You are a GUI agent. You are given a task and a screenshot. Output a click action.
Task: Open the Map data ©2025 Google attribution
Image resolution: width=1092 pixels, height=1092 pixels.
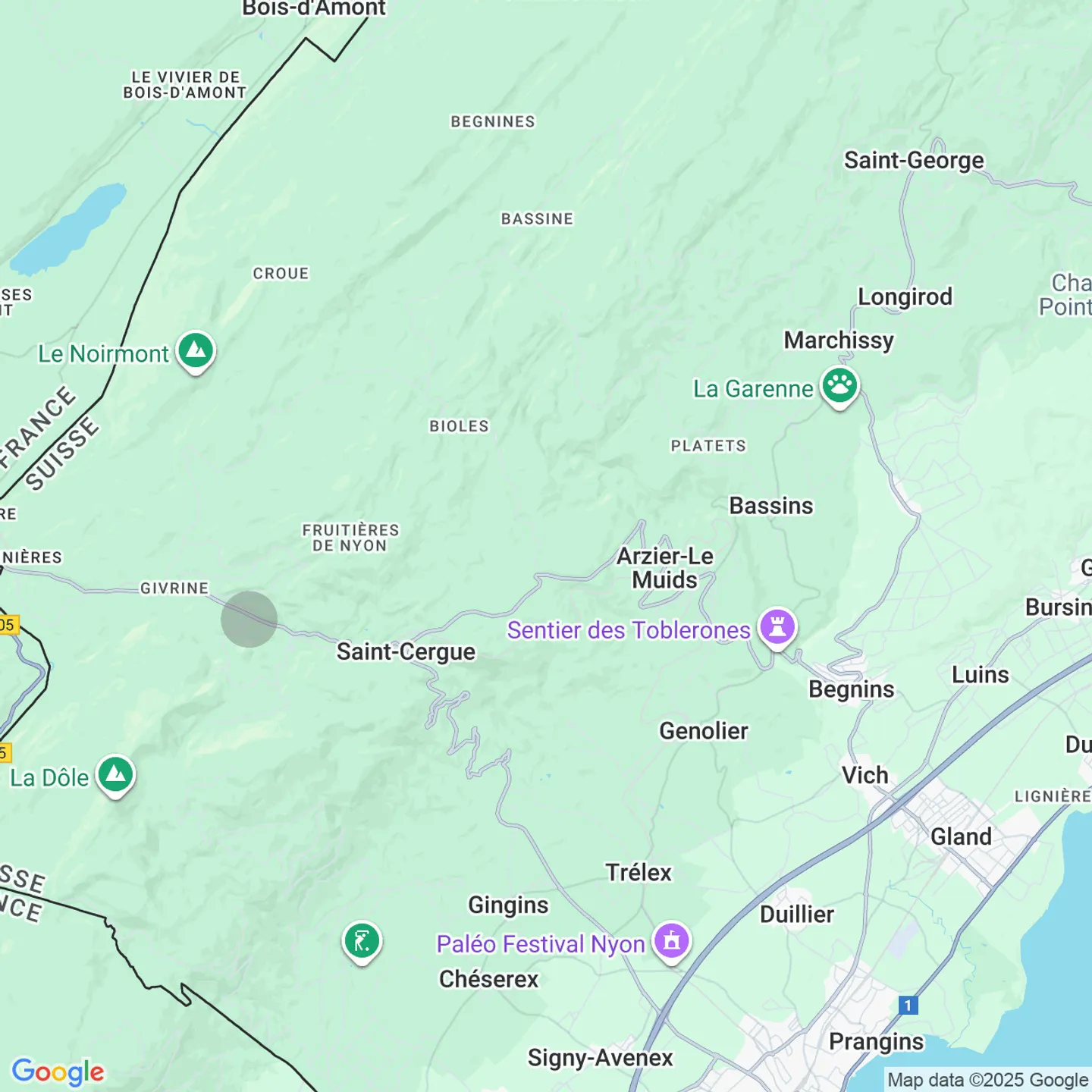[987, 1080]
